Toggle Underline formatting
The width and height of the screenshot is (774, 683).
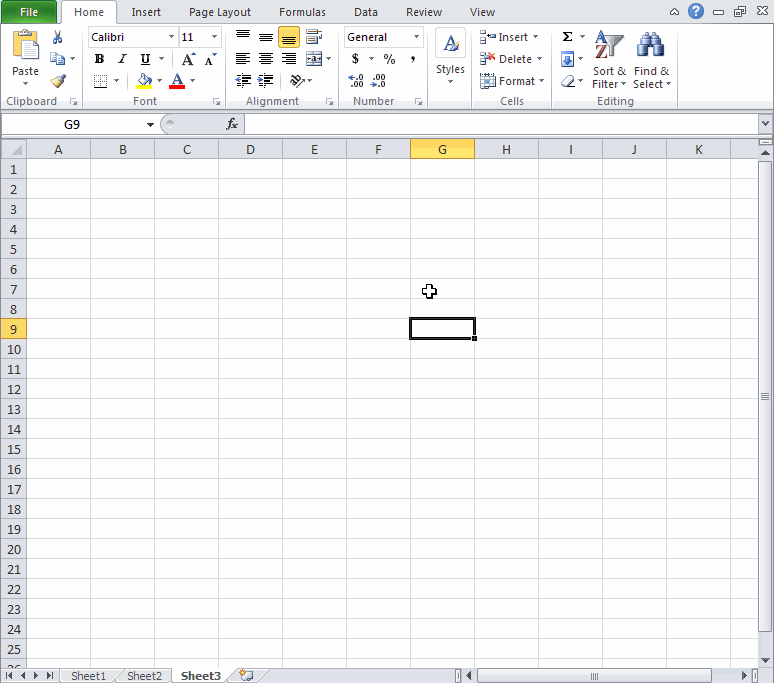coord(145,59)
